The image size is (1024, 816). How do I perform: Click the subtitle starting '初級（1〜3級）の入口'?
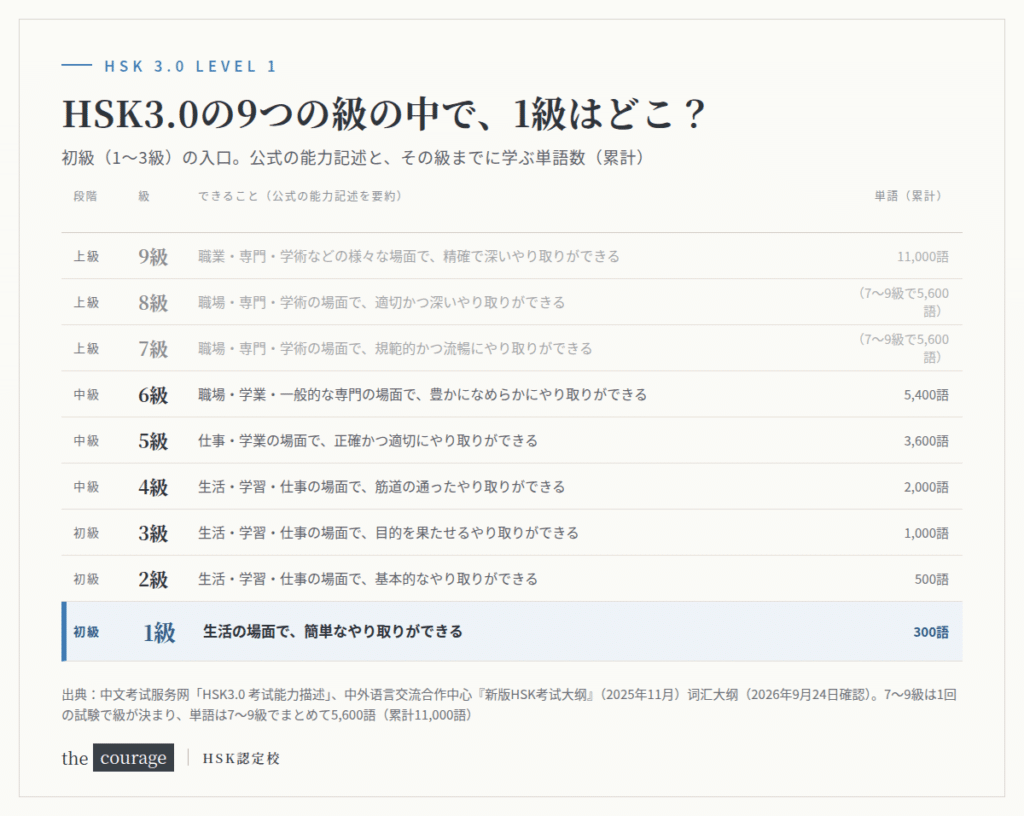[x=353, y=158]
